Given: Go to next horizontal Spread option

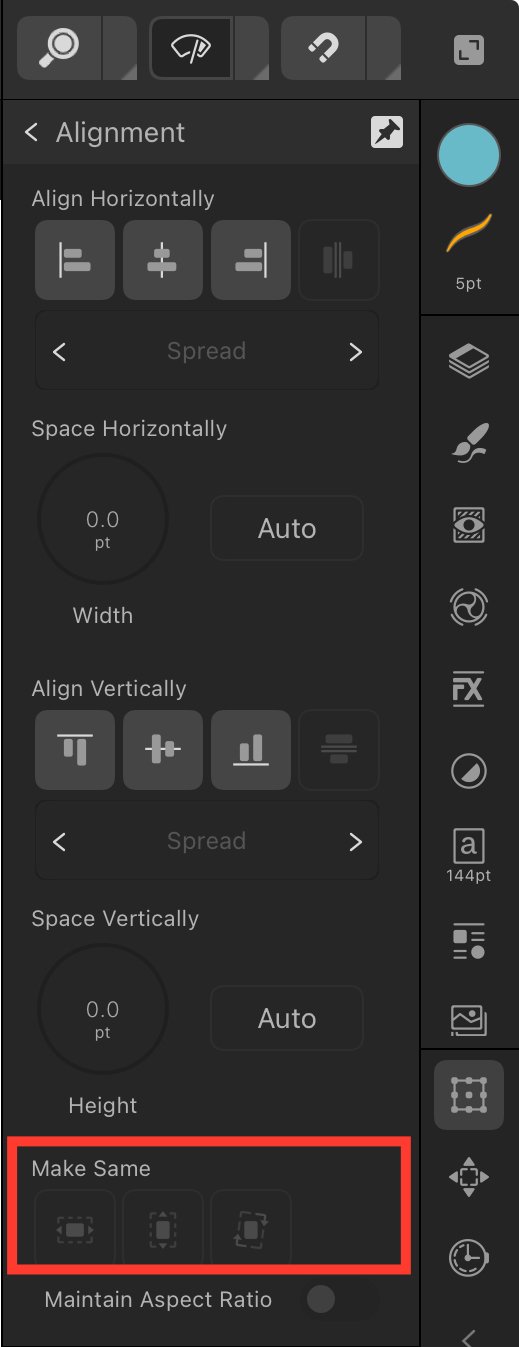Looking at the screenshot, I should point(355,351).
